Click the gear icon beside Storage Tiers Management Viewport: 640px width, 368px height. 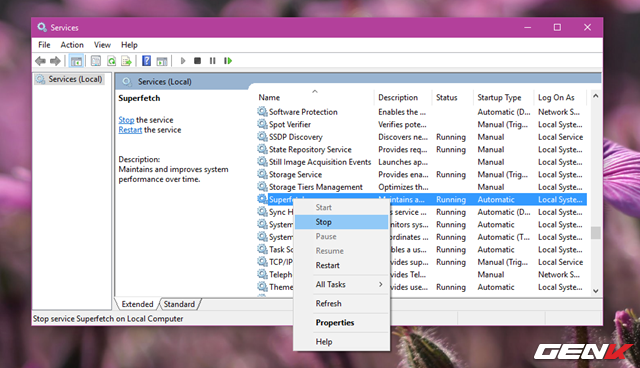(262, 187)
